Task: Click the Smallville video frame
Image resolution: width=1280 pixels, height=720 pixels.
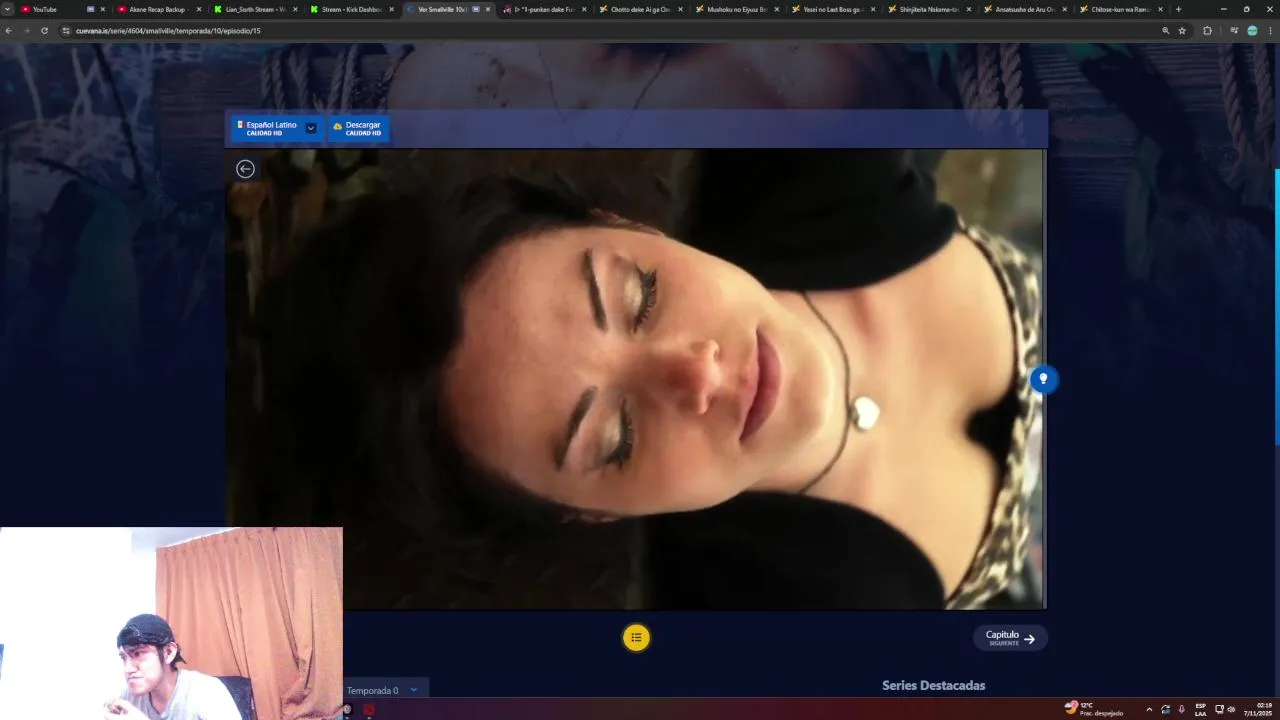Action: 635,379
